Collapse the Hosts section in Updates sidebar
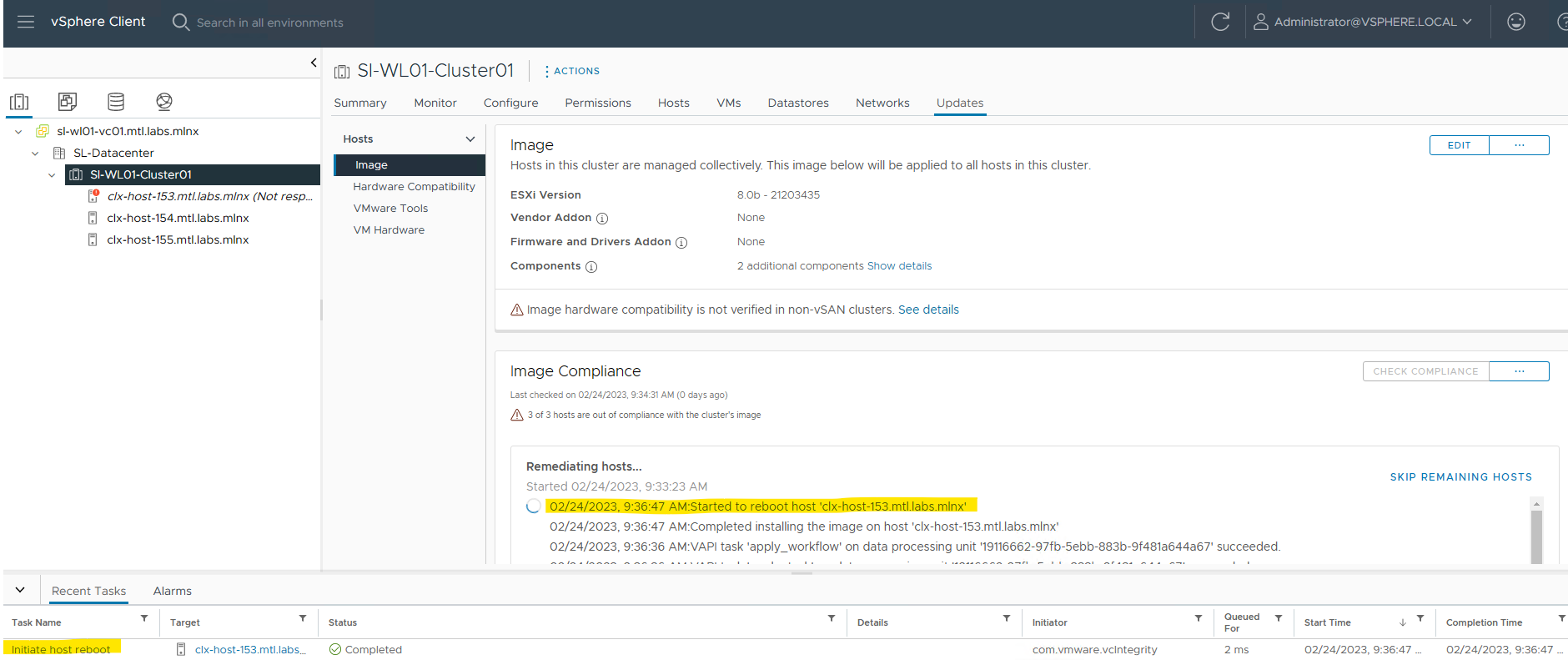1568x660 pixels. click(x=470, y=139)
